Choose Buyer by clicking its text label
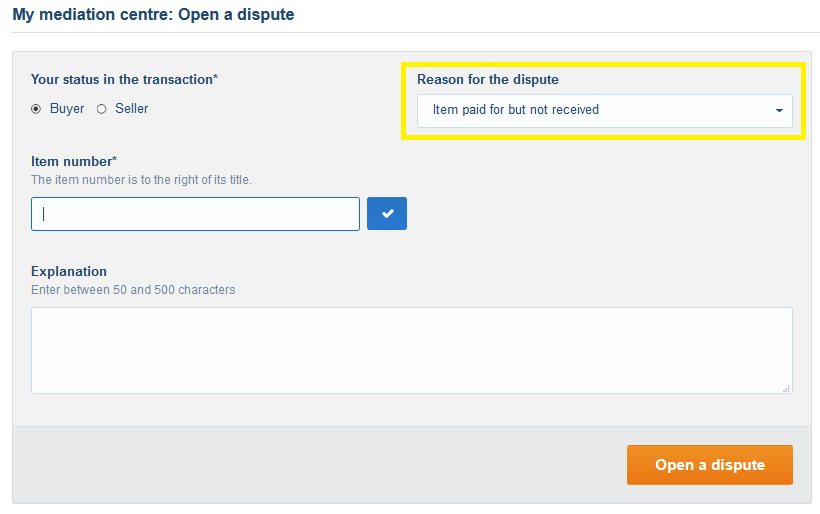The width and height of the screenshot is (820, 514). [x=67, y=108]
